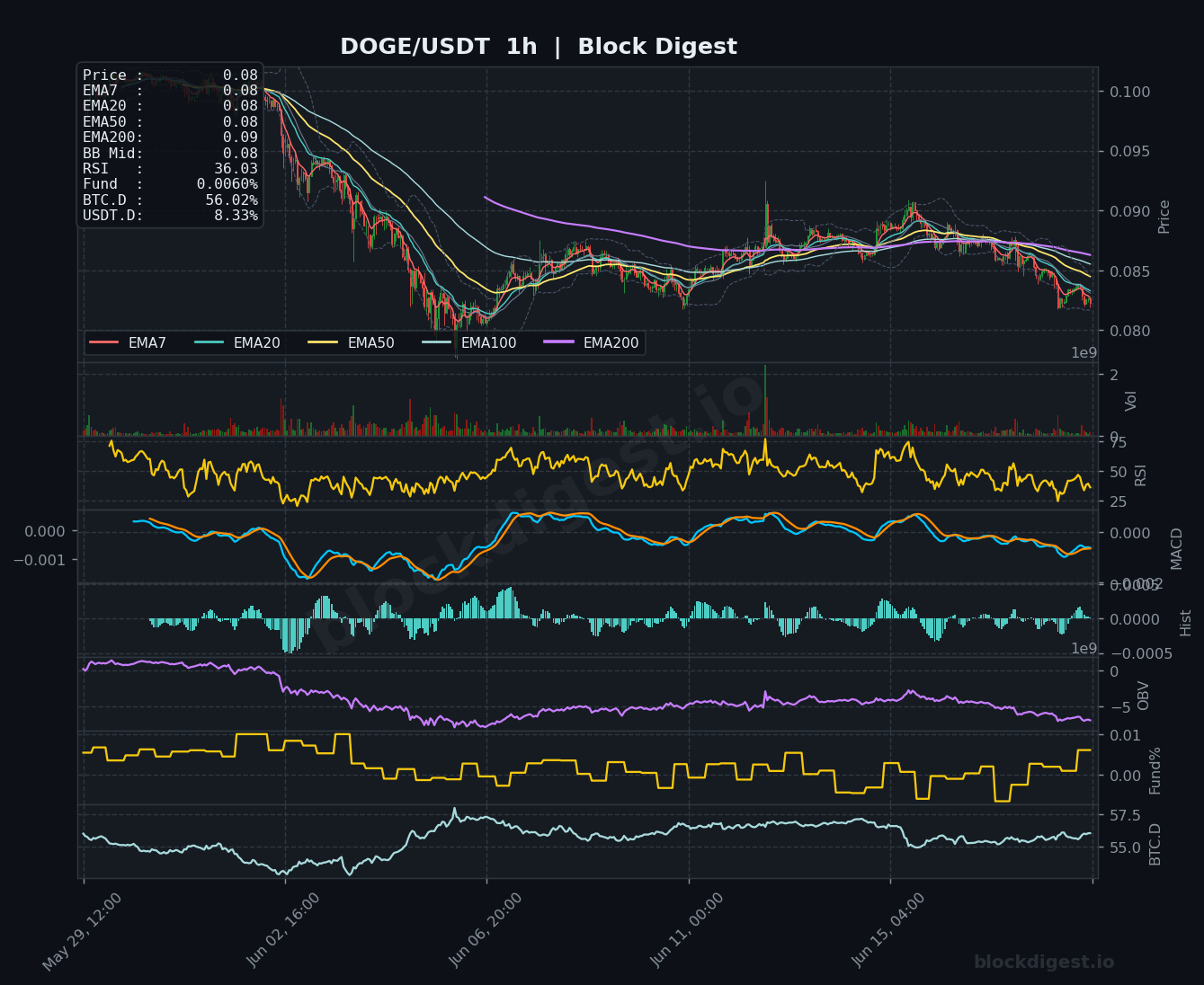Click the USDT.D value 8.33% in info box
Image resolution: width=1204 pixels, height=985 pixels.
pyautogui.click(x=236, y=216)
